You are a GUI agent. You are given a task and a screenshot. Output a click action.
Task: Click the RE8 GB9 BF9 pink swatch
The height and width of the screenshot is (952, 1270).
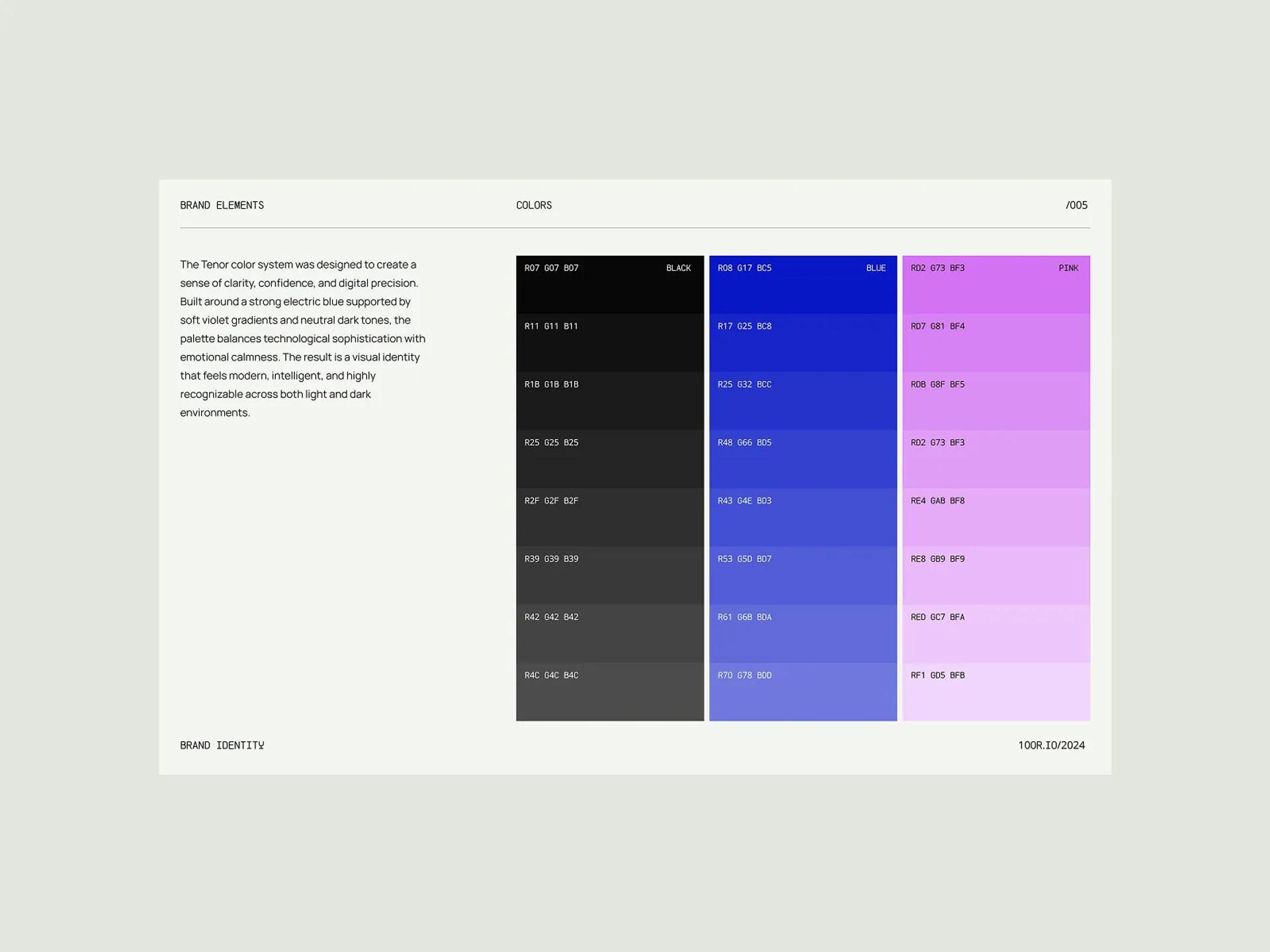[996, 576]
